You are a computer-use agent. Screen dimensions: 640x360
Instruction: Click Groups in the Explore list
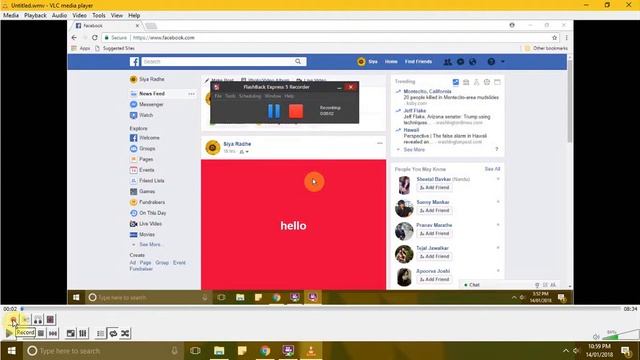[x=147, y=149]
